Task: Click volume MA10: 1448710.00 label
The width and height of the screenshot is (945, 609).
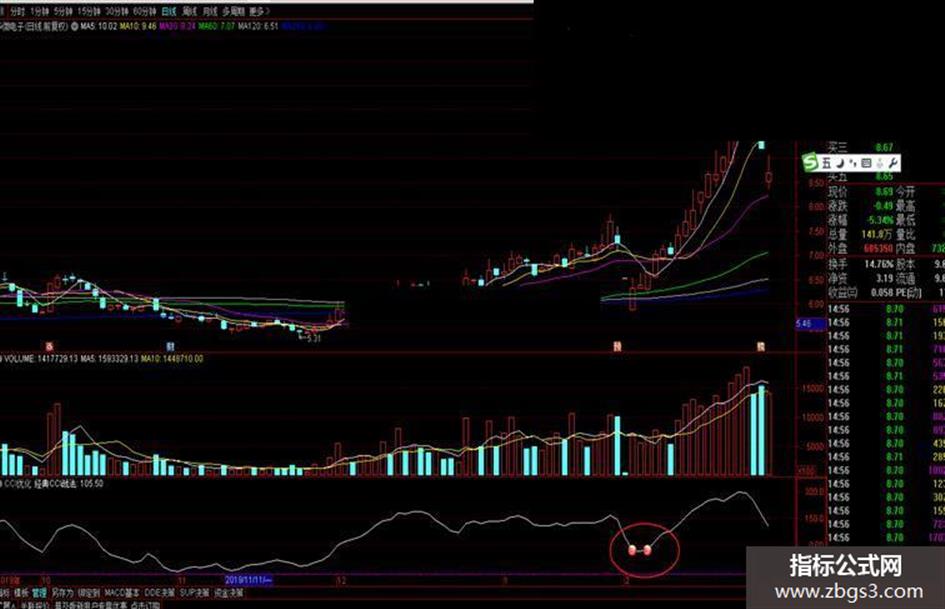Action: click(172, 359)
